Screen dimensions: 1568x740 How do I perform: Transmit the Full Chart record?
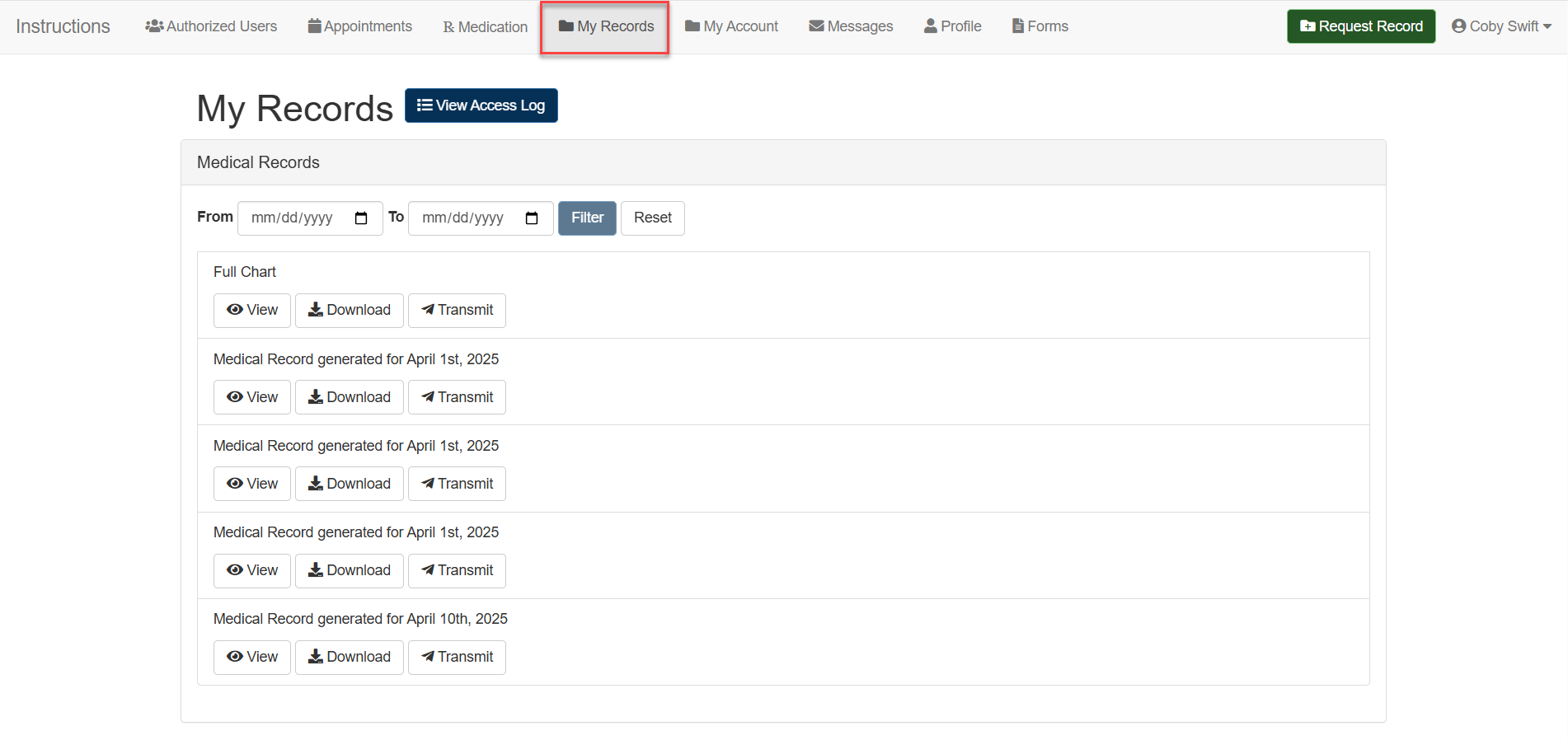point(457,311)
